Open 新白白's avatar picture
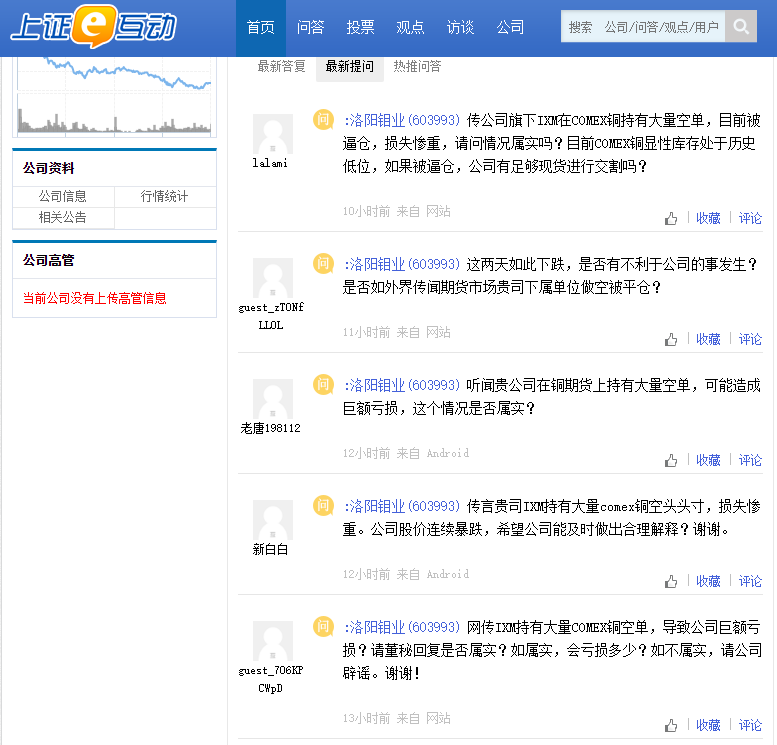 (x=273, y=520)
